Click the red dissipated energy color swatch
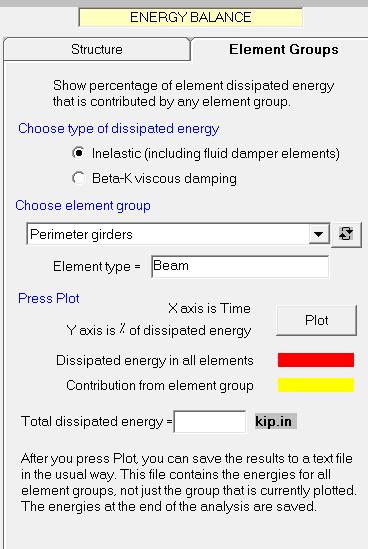 [316, 360]
